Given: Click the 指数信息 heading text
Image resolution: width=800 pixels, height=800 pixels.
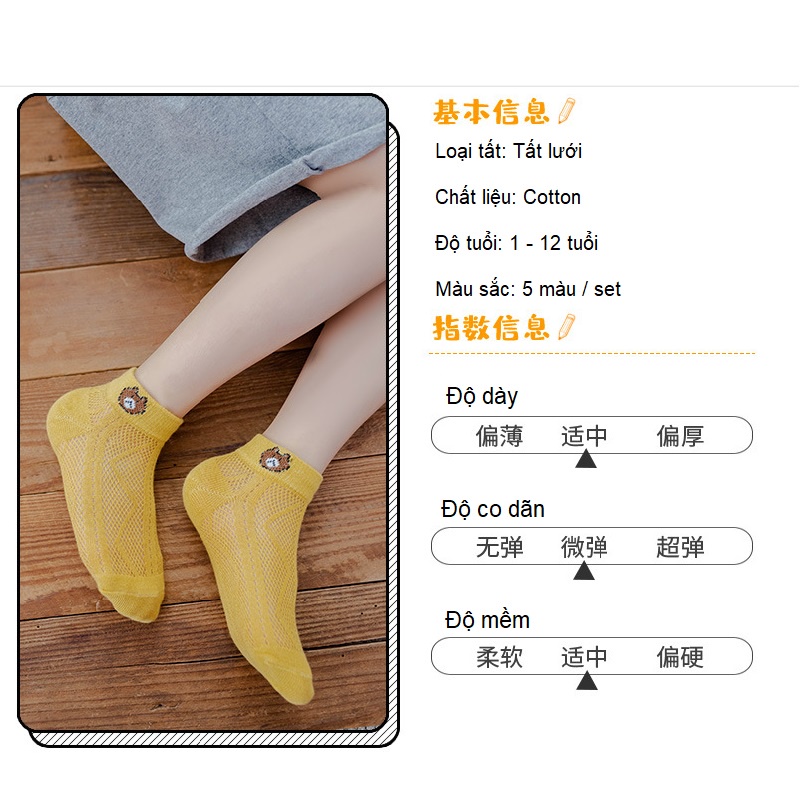Looking at the screenshot, I should (491, 328).
